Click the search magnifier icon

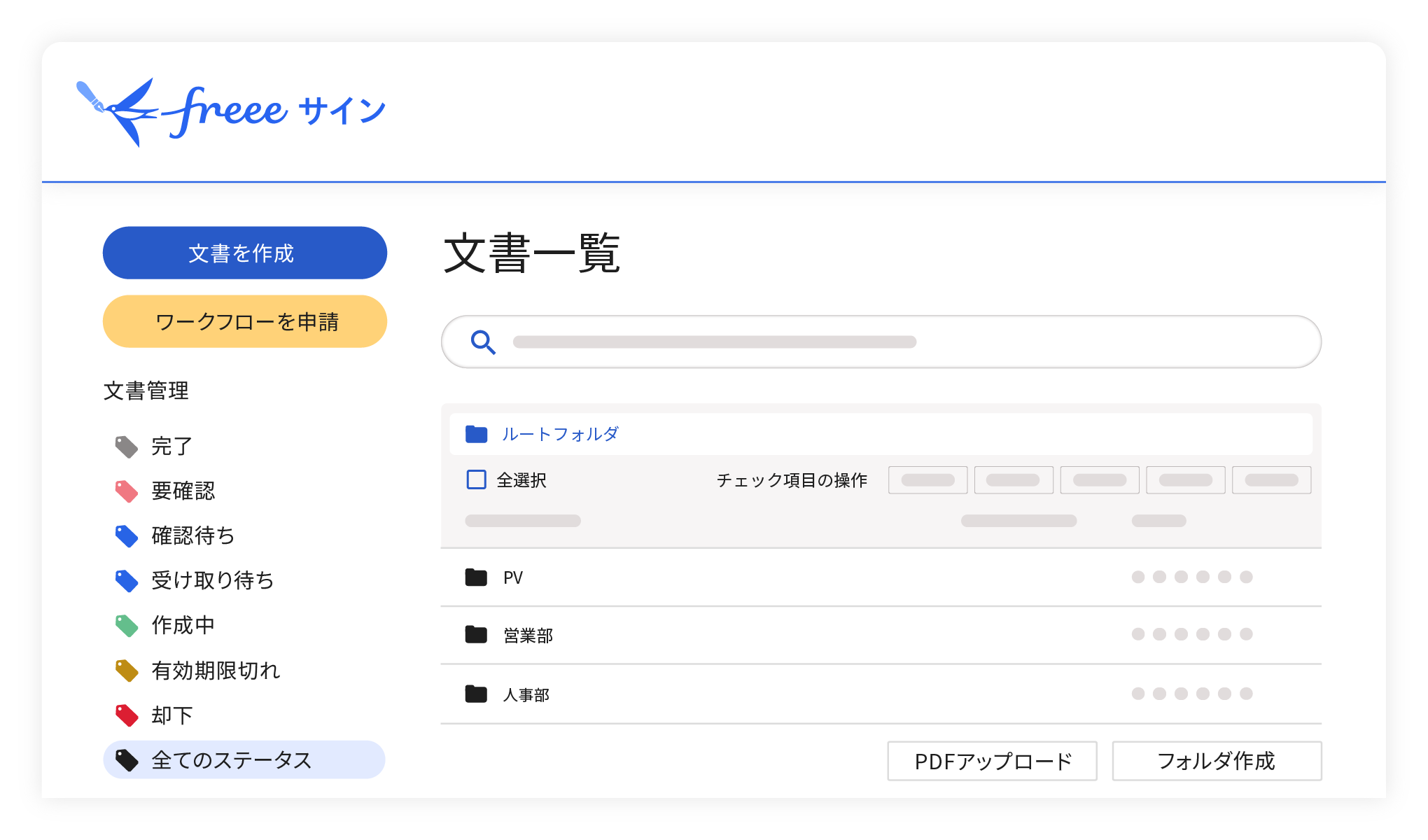coord(483,342)
